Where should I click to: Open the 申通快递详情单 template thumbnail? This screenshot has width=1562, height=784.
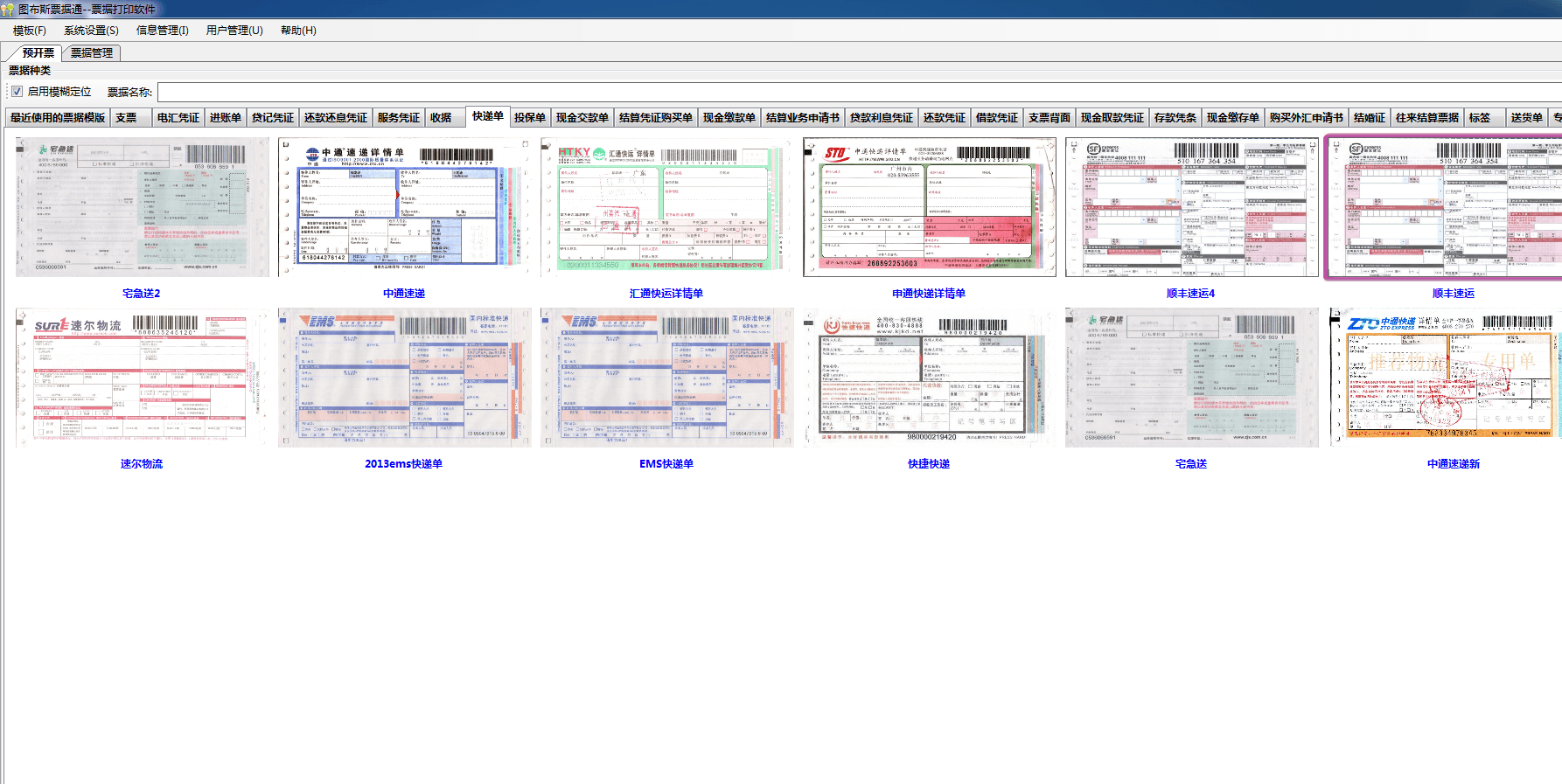[x=929, y=207]
